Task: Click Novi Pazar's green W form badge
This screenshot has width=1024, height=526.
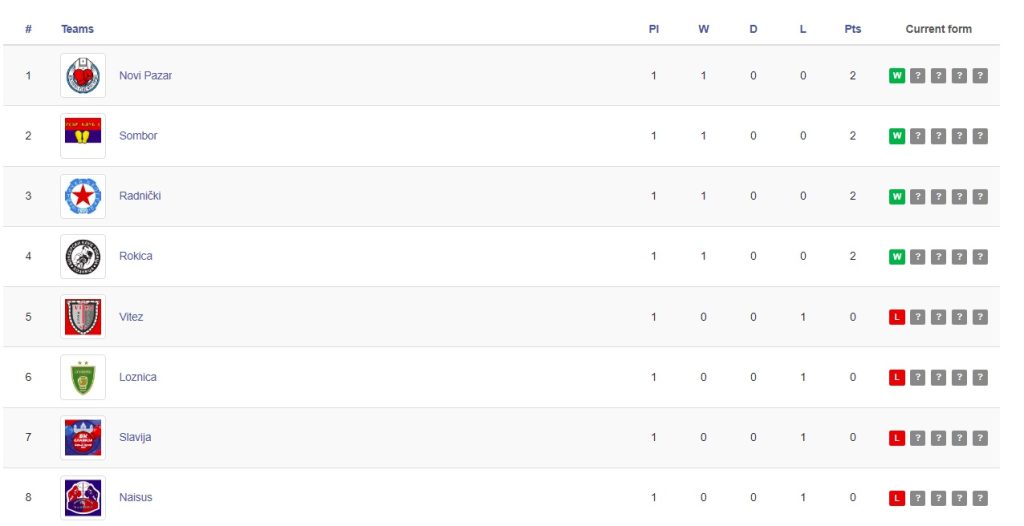Action: 897,76
